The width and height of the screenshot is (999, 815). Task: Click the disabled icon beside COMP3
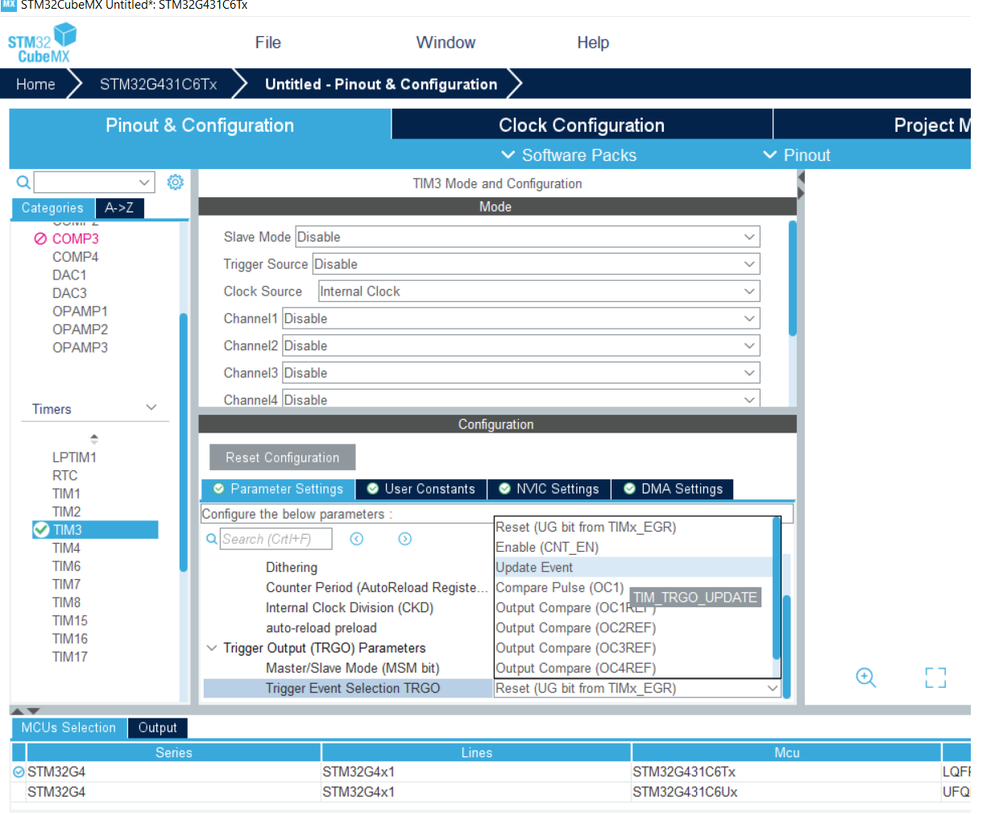(40, 239)
